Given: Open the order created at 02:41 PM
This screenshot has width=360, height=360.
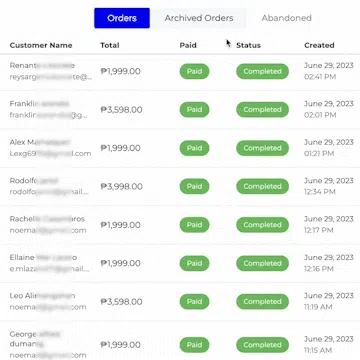Looking at the screenshot, I should [180, 71].
